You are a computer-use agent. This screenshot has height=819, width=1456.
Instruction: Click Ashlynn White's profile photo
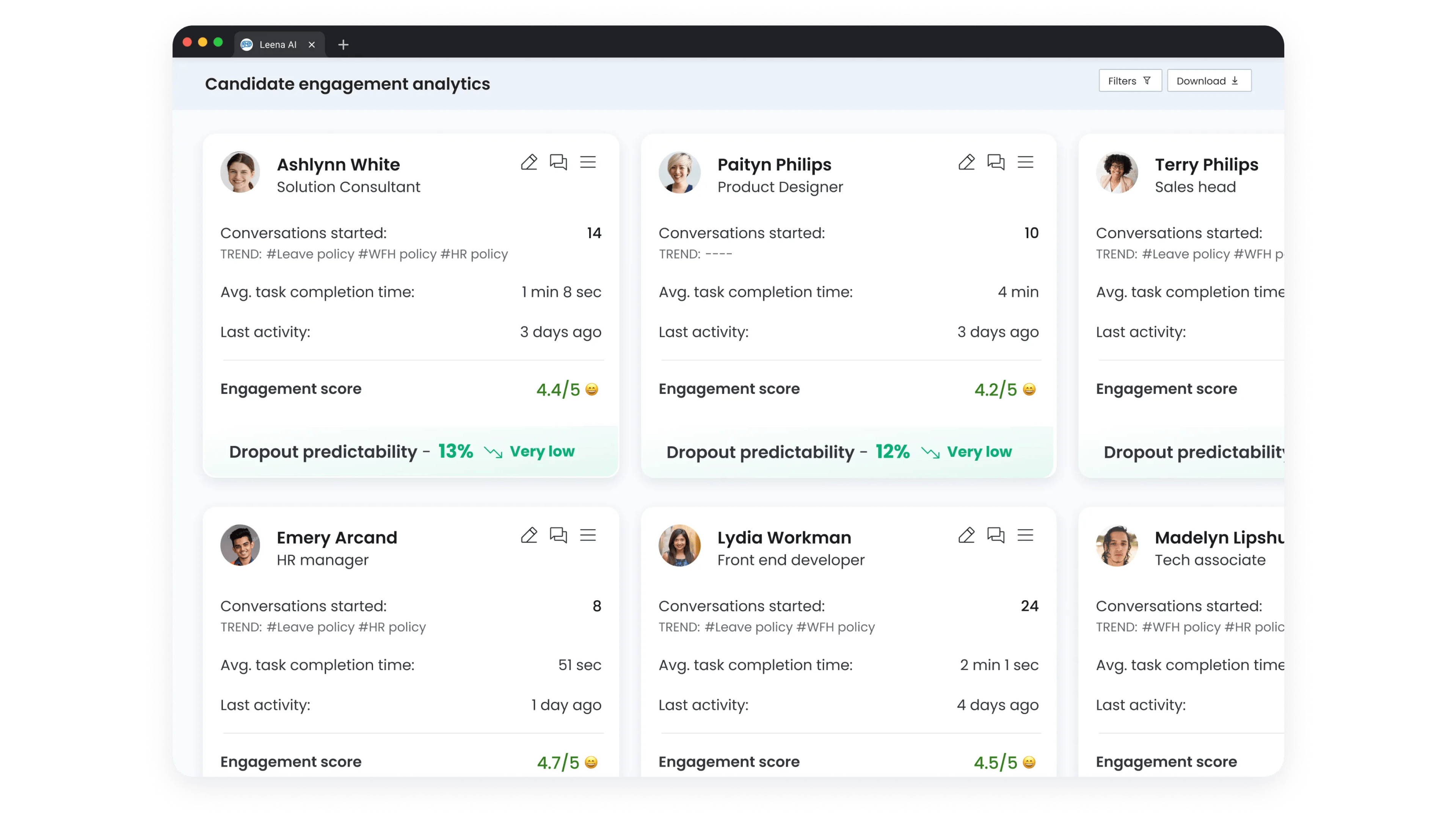coord(240,173)
